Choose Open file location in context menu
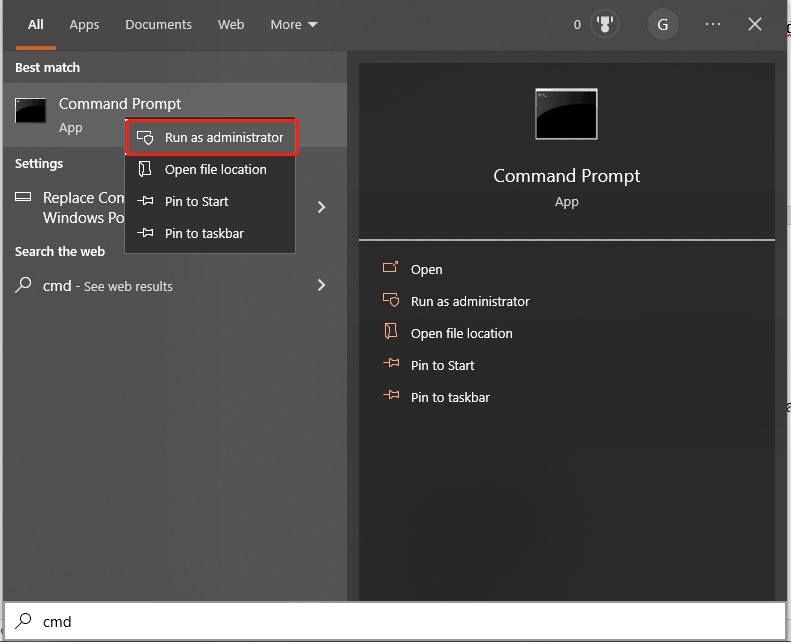Viewport: 791px width, 642px height. coord(215,170)
